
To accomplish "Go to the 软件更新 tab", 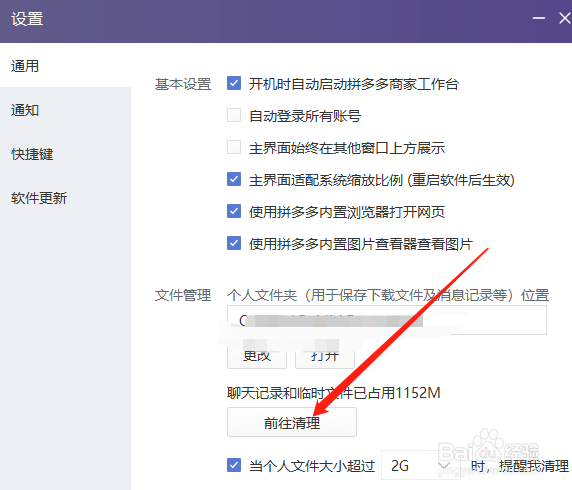I will pos(65,198).
